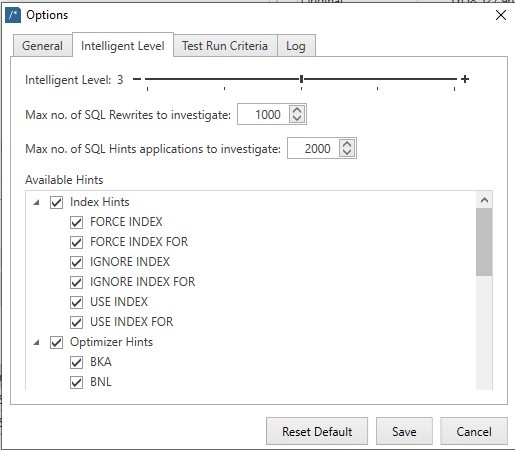Decrease Max SQL Rewrites with down arrow
The width and height of the screenshot is (515, 450).
(297, 118)
